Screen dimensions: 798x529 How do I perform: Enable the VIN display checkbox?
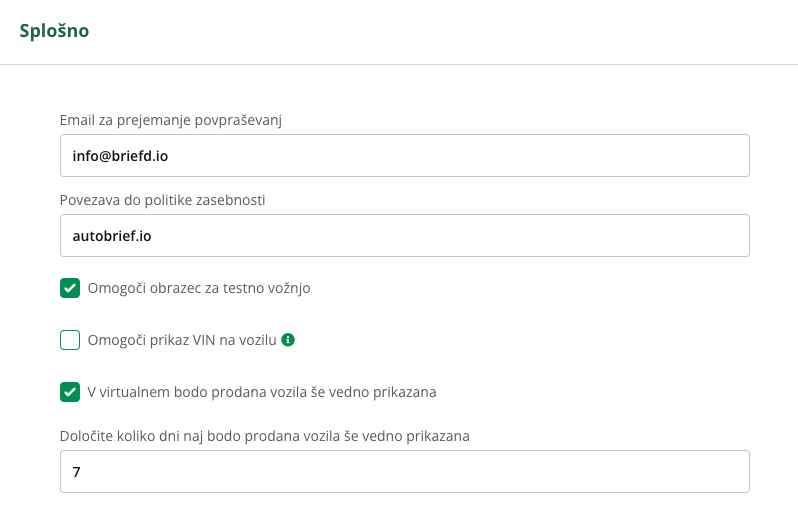[70, 340]
